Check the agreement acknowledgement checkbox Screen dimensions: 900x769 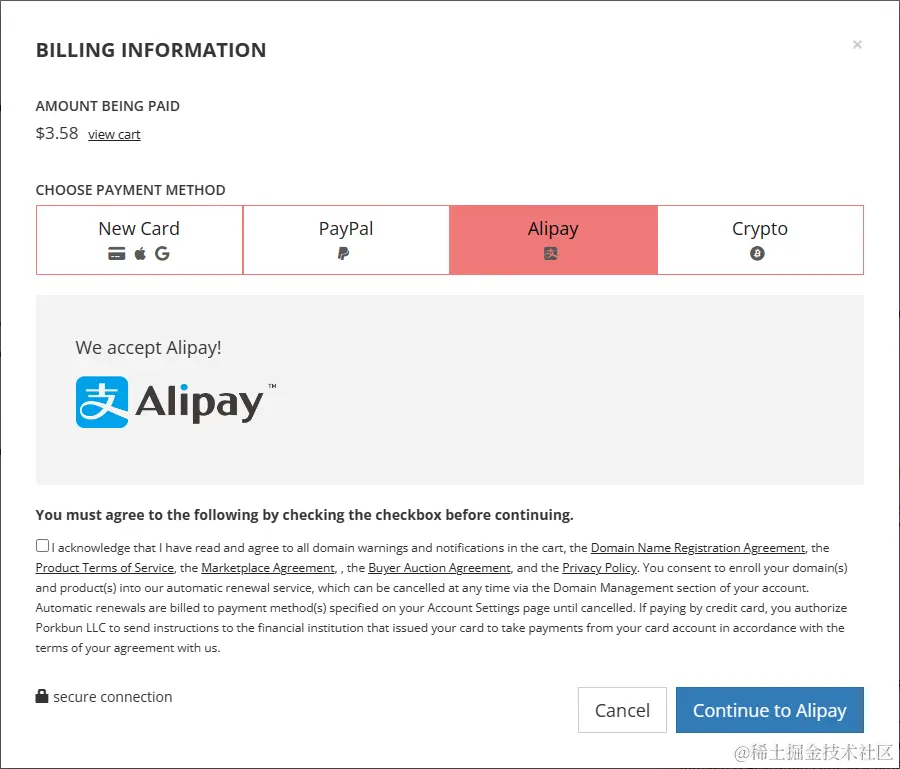pos(42,546)
